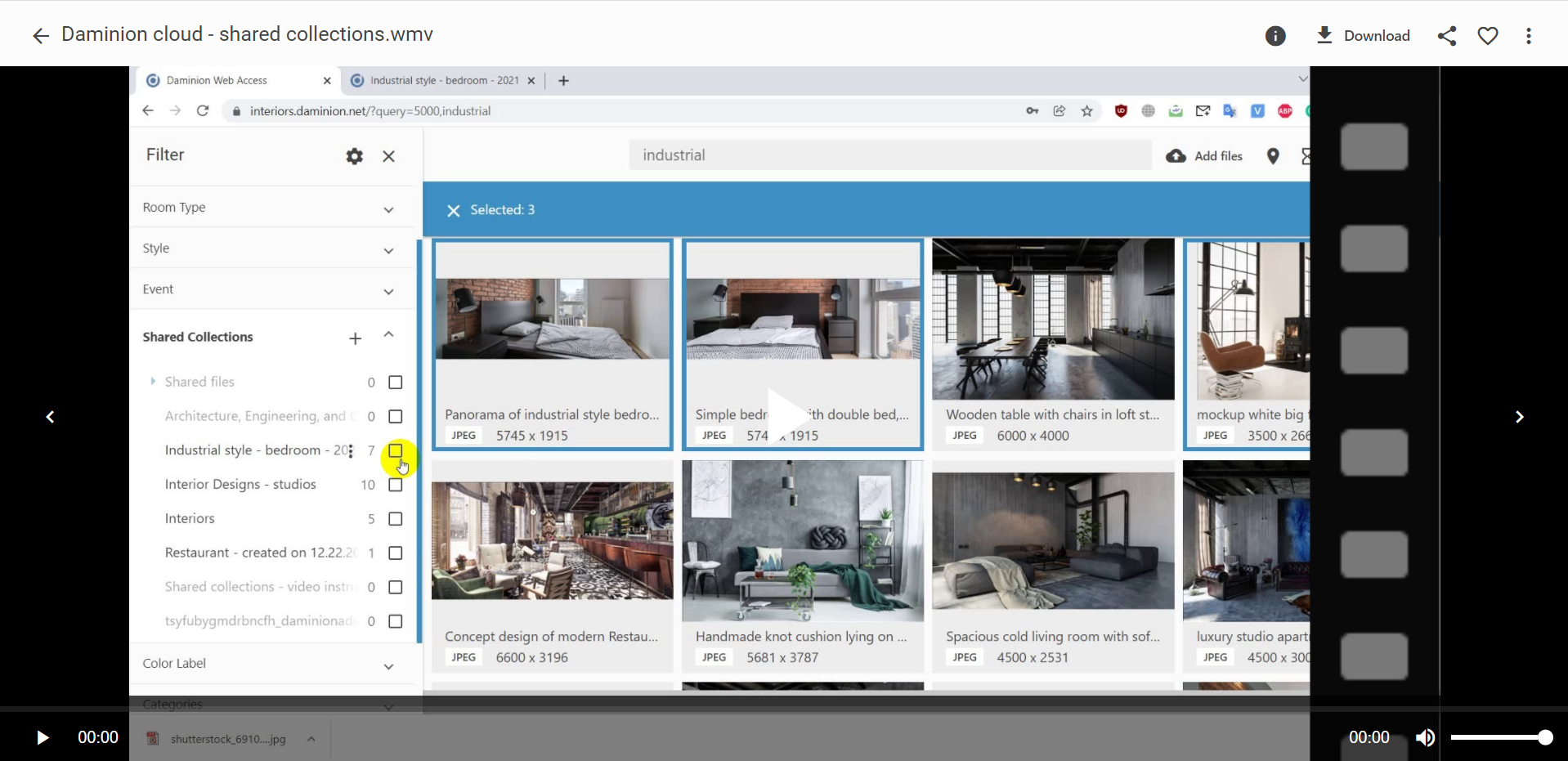Click the share icon in header
The image size is (1568, 761).
click(x=1446, y=36)
